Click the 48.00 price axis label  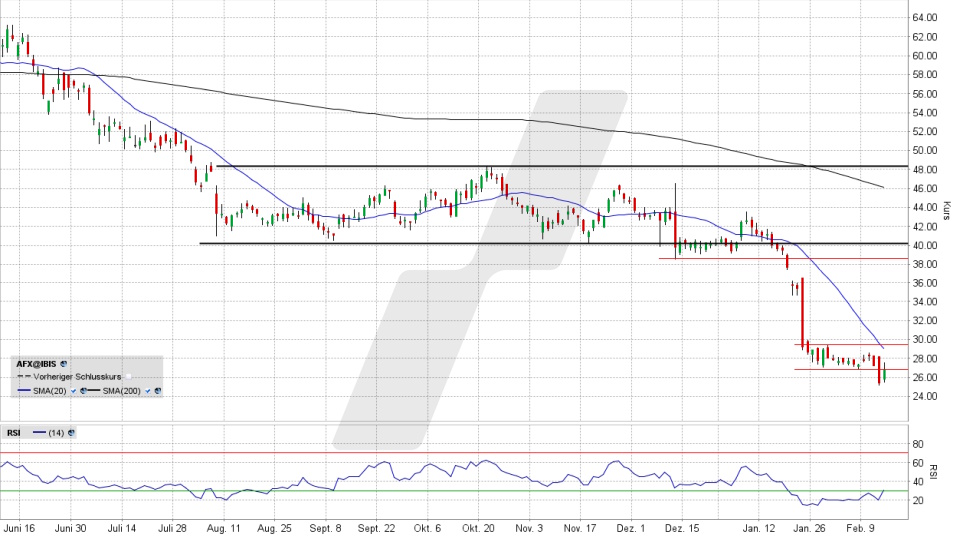coord(924,170)
